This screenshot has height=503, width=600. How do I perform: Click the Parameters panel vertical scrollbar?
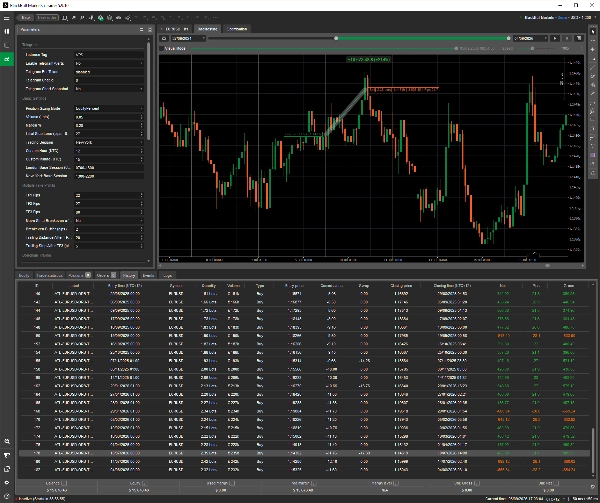point(148,90)
